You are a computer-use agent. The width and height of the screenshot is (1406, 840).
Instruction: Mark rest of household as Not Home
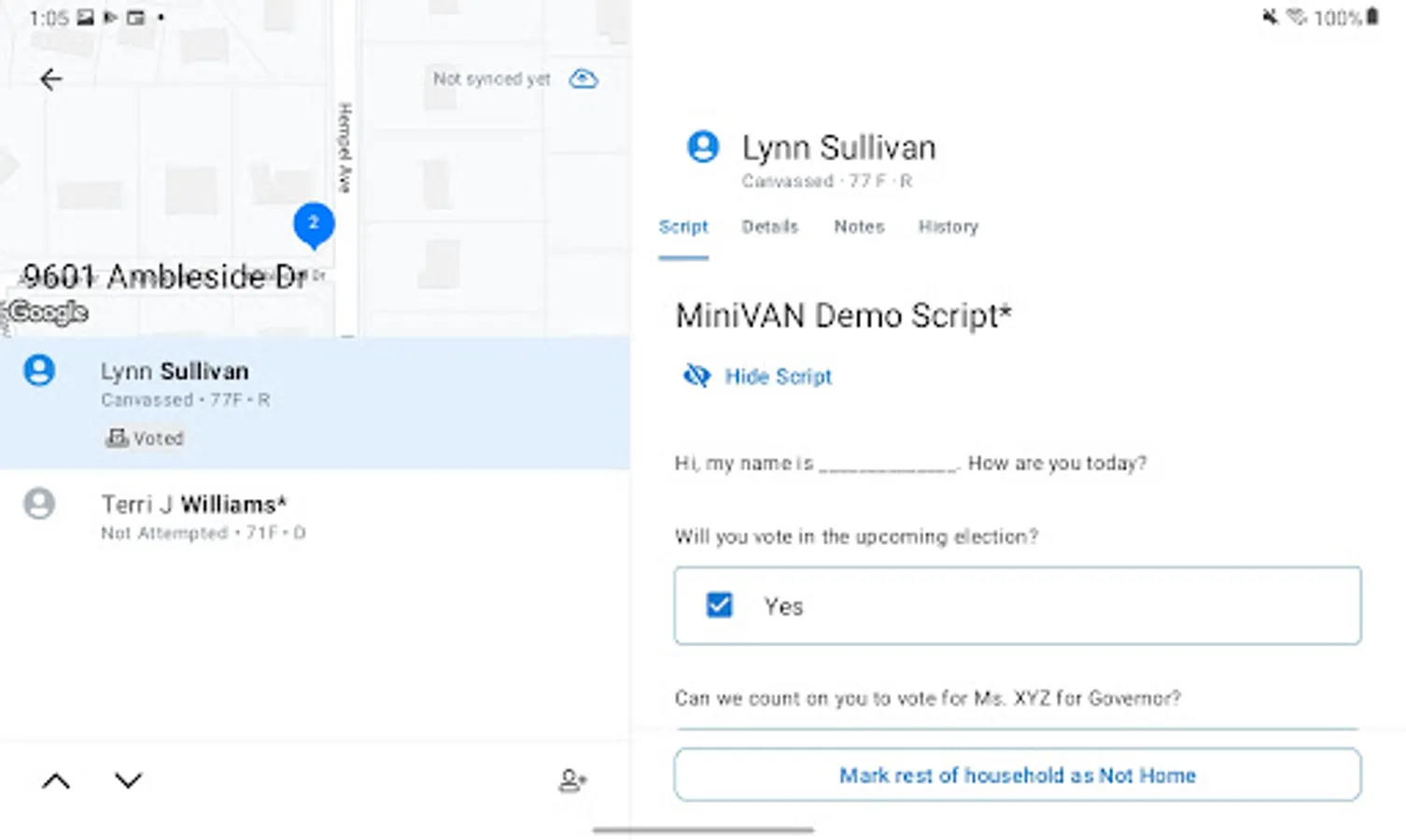point(1018,775)
